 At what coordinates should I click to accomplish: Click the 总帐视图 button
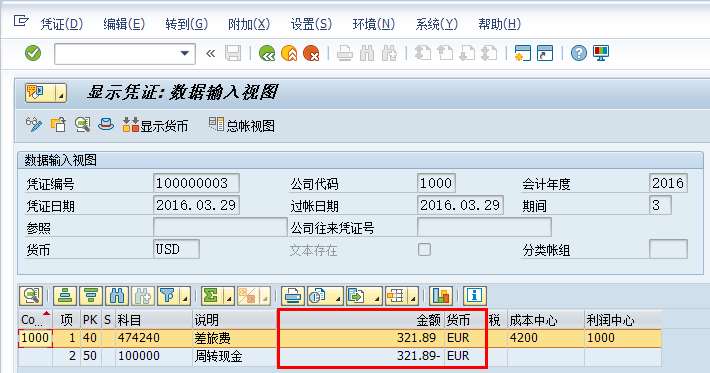241,125
